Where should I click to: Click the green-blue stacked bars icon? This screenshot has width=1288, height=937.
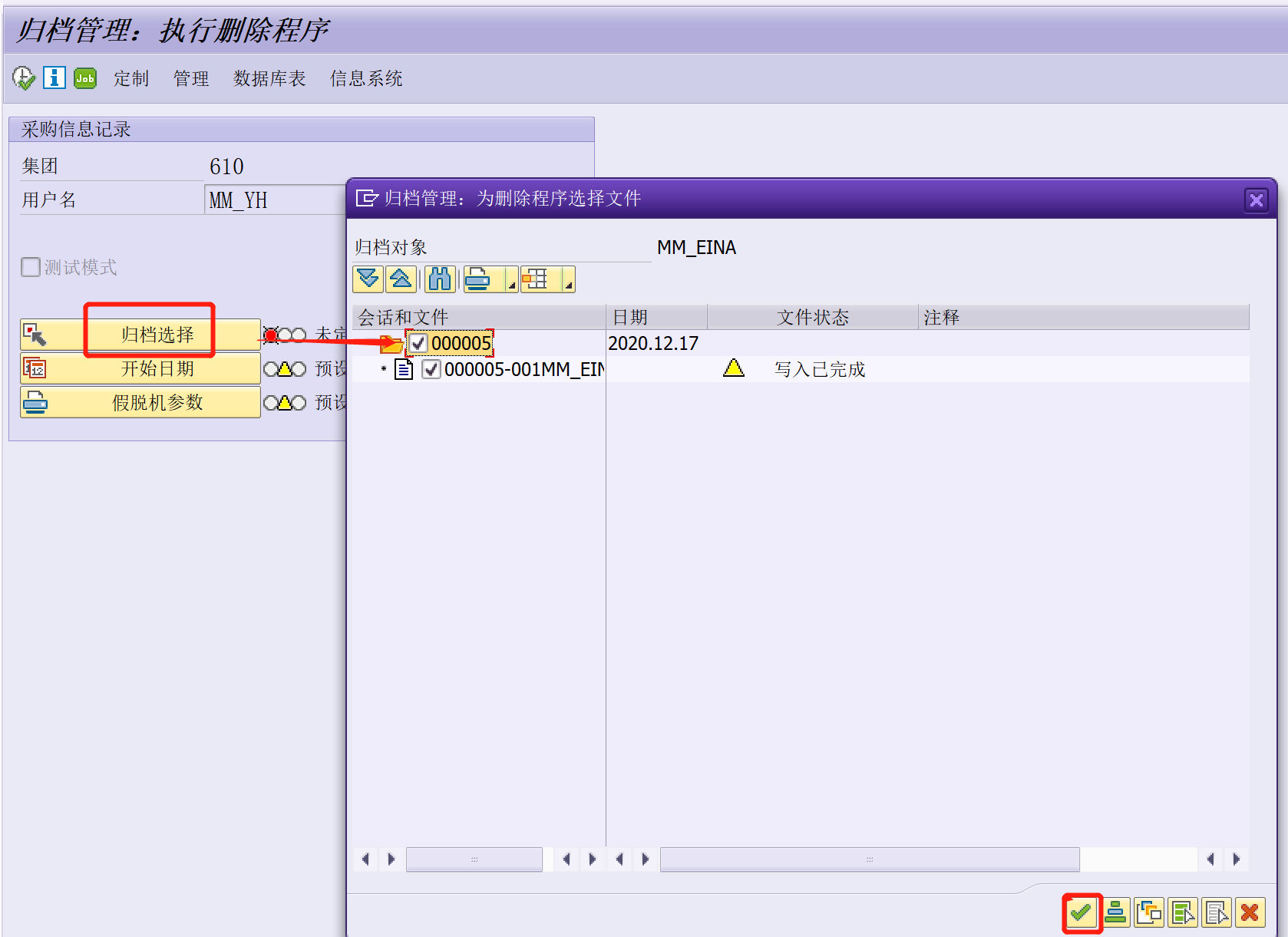coord(1115,912)
